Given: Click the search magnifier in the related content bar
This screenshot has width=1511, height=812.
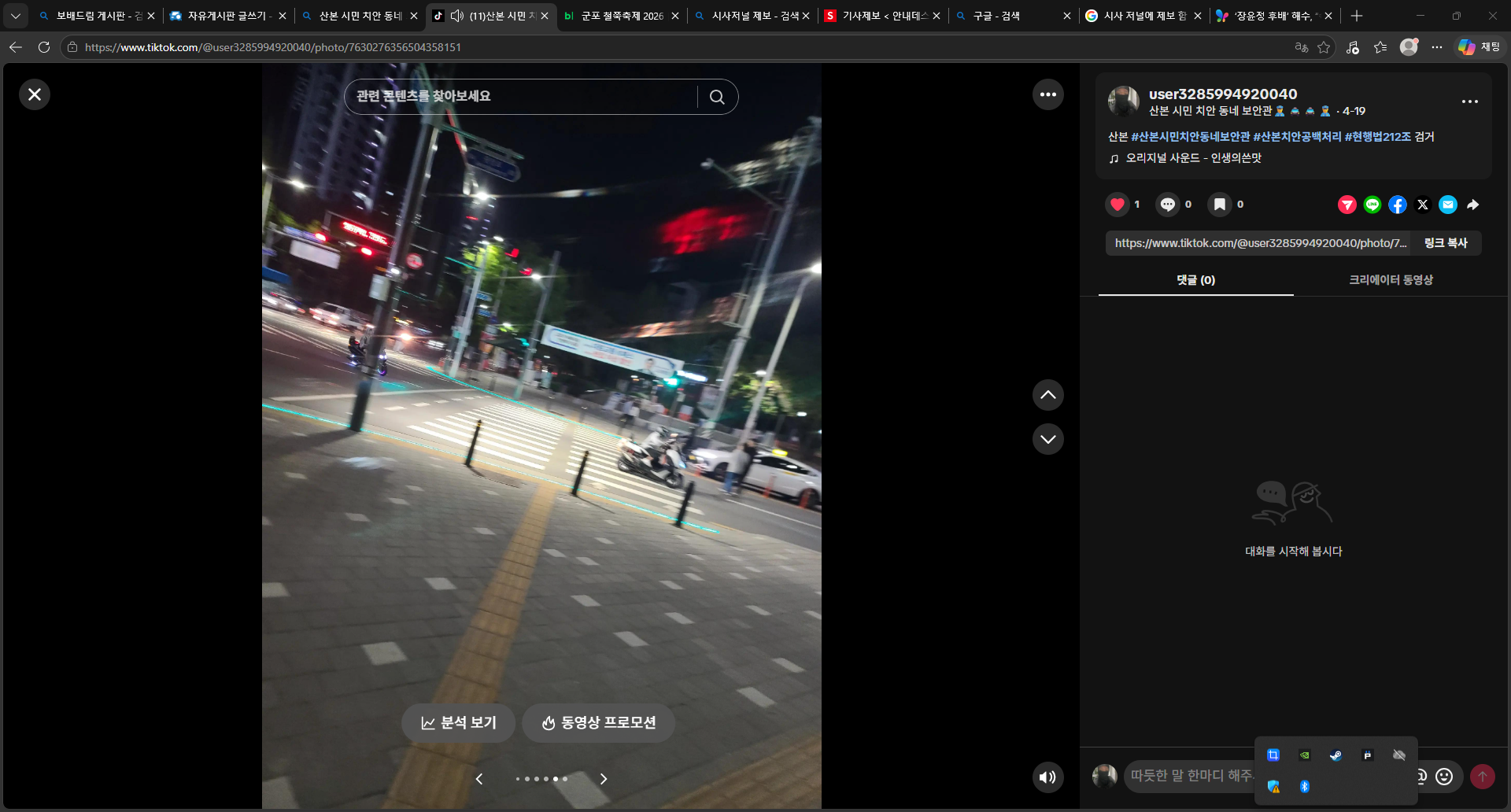Looking at the screenshot, I should [x=717, y=97].
